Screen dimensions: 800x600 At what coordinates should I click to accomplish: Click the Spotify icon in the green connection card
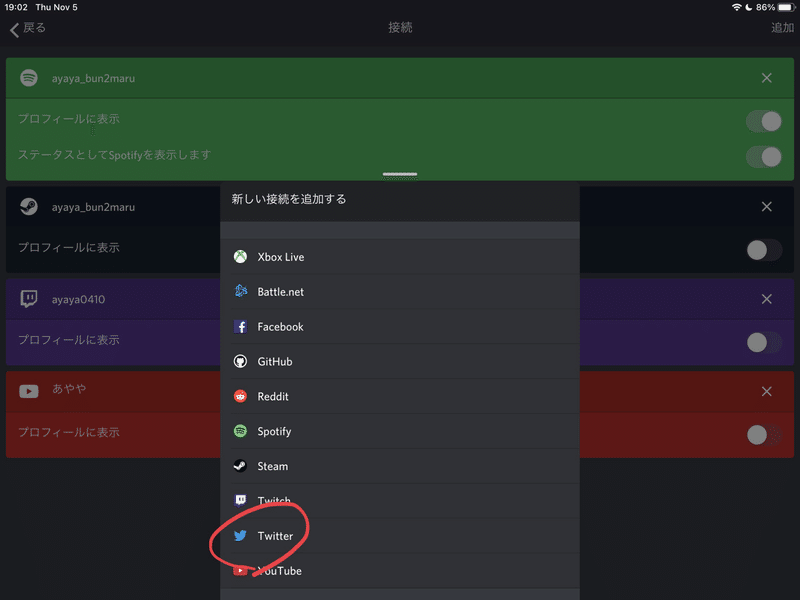[x=29, y=78]
